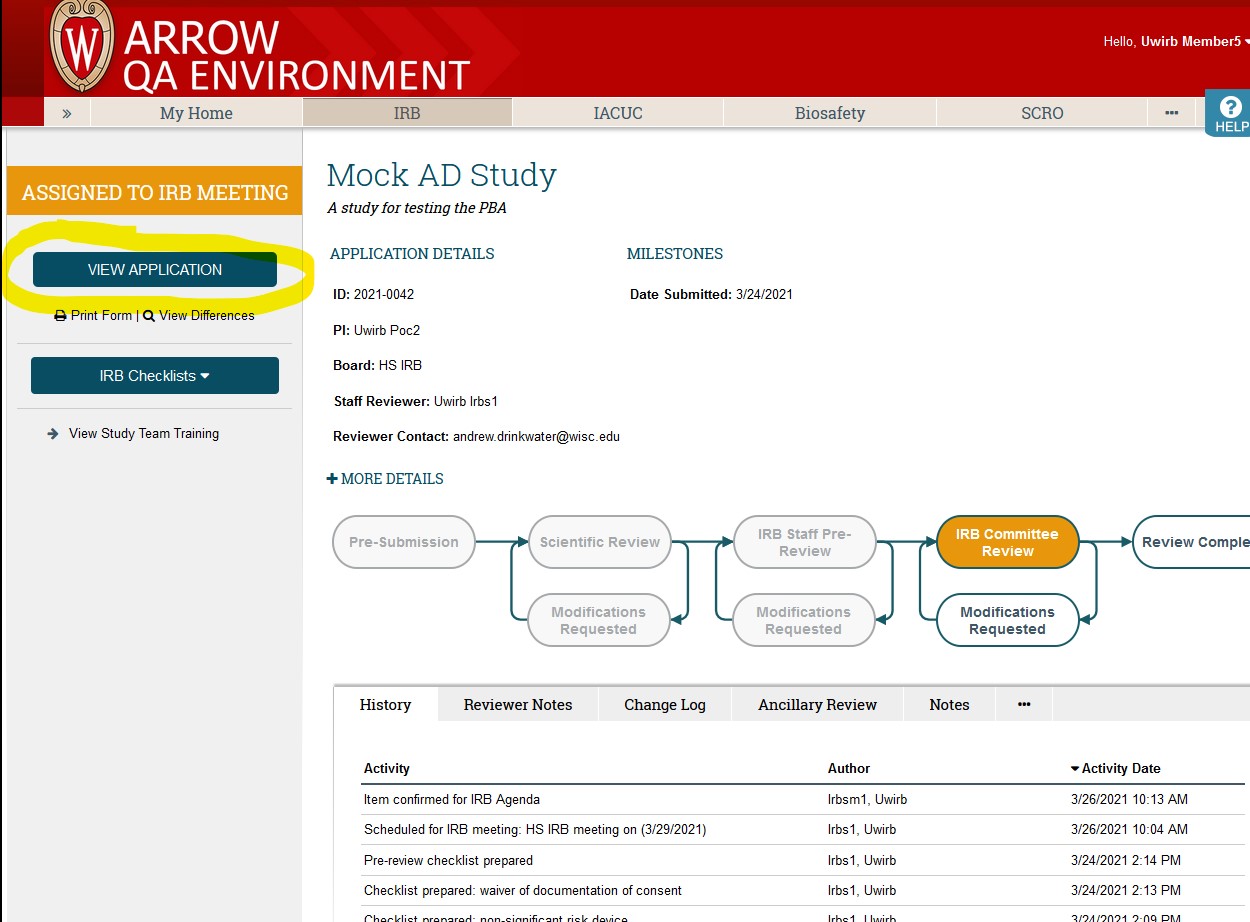Click the arrow icon beside View Study Team Training
This screenshot has width=1250, height=922.
click(x=52, y=433)
